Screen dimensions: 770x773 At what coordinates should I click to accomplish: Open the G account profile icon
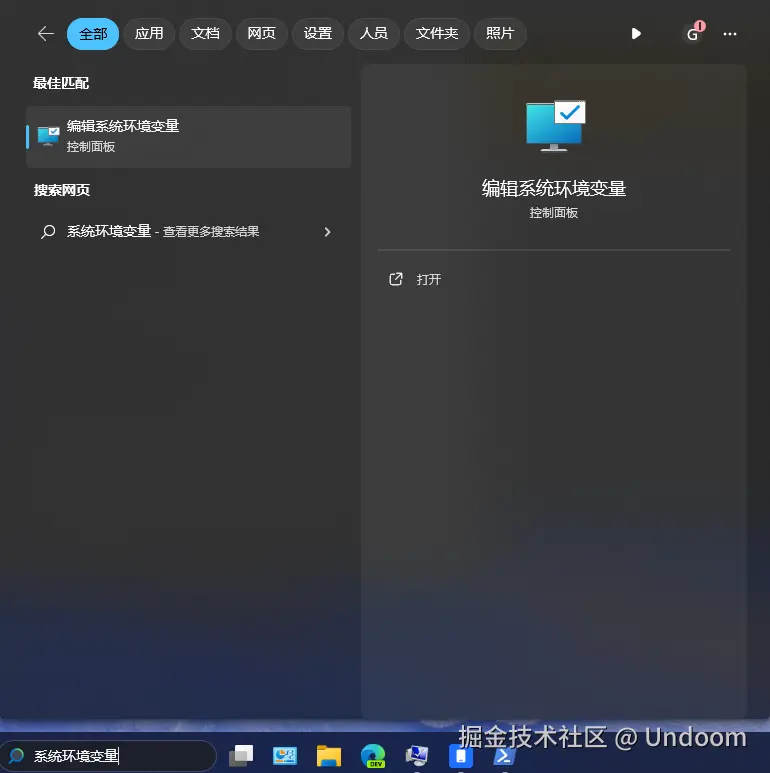click(693, 34)
